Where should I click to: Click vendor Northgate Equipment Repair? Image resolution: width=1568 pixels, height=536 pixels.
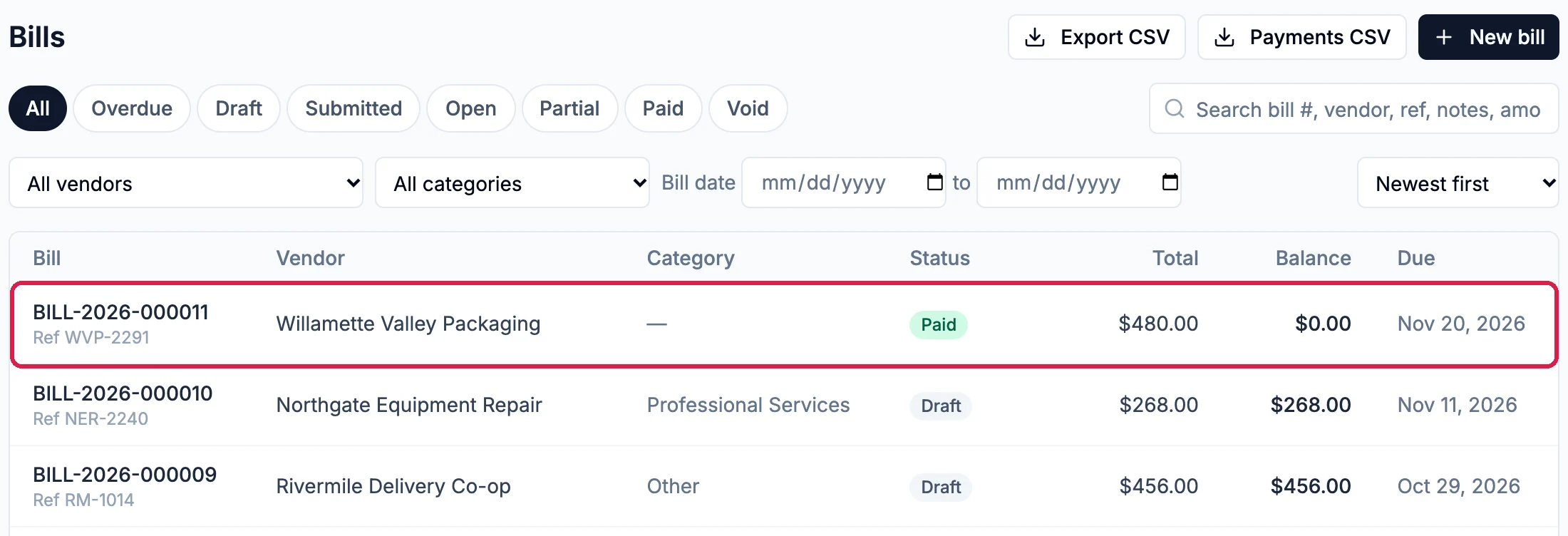[409, 405]
